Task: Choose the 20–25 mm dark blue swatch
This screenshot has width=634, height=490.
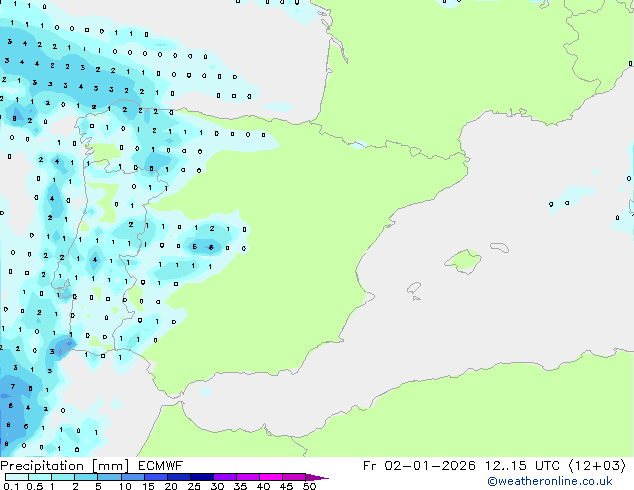Action: click(178, 477)
